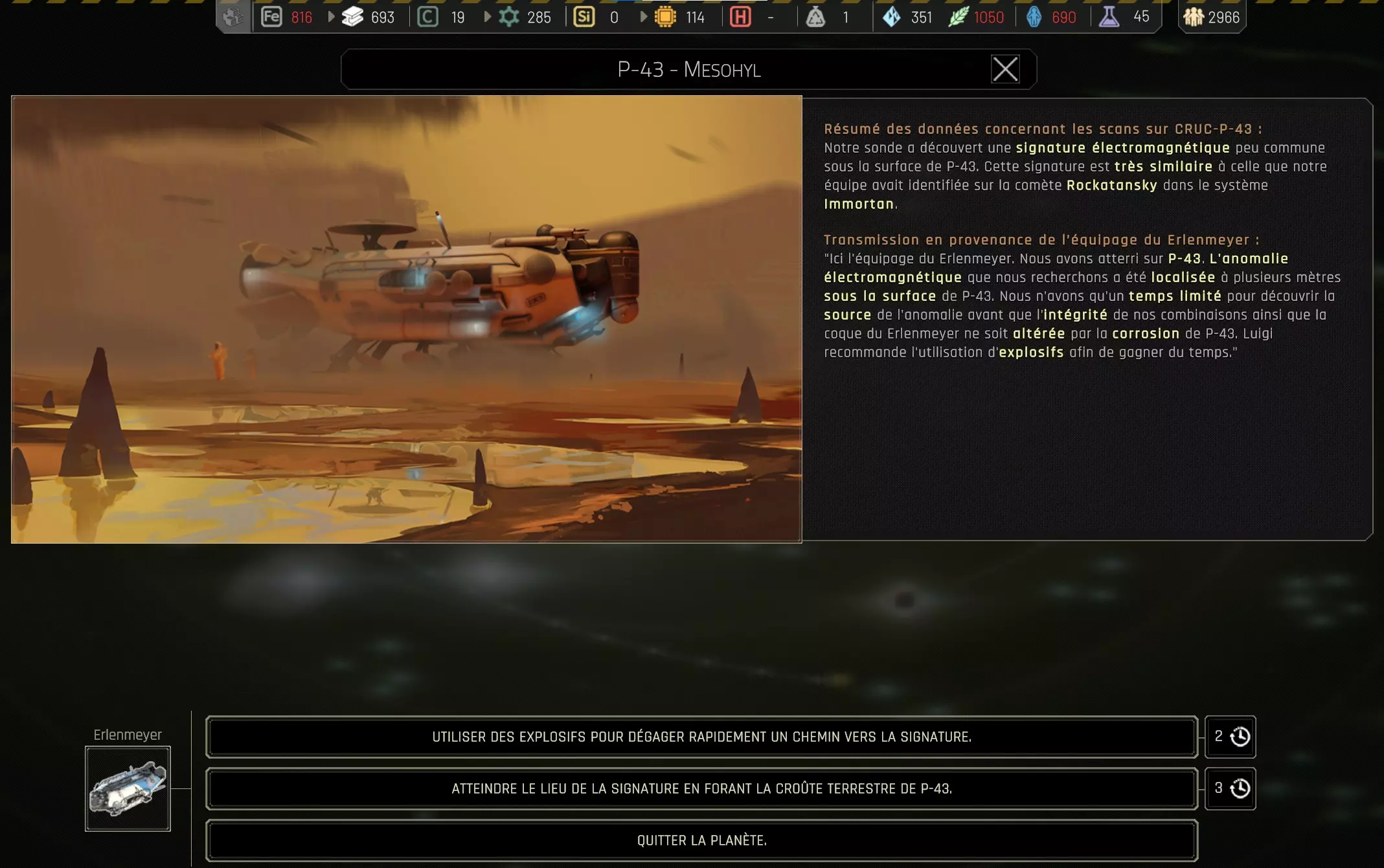Click the Erlenmeyer ship thumbnail

click(128, 788)
